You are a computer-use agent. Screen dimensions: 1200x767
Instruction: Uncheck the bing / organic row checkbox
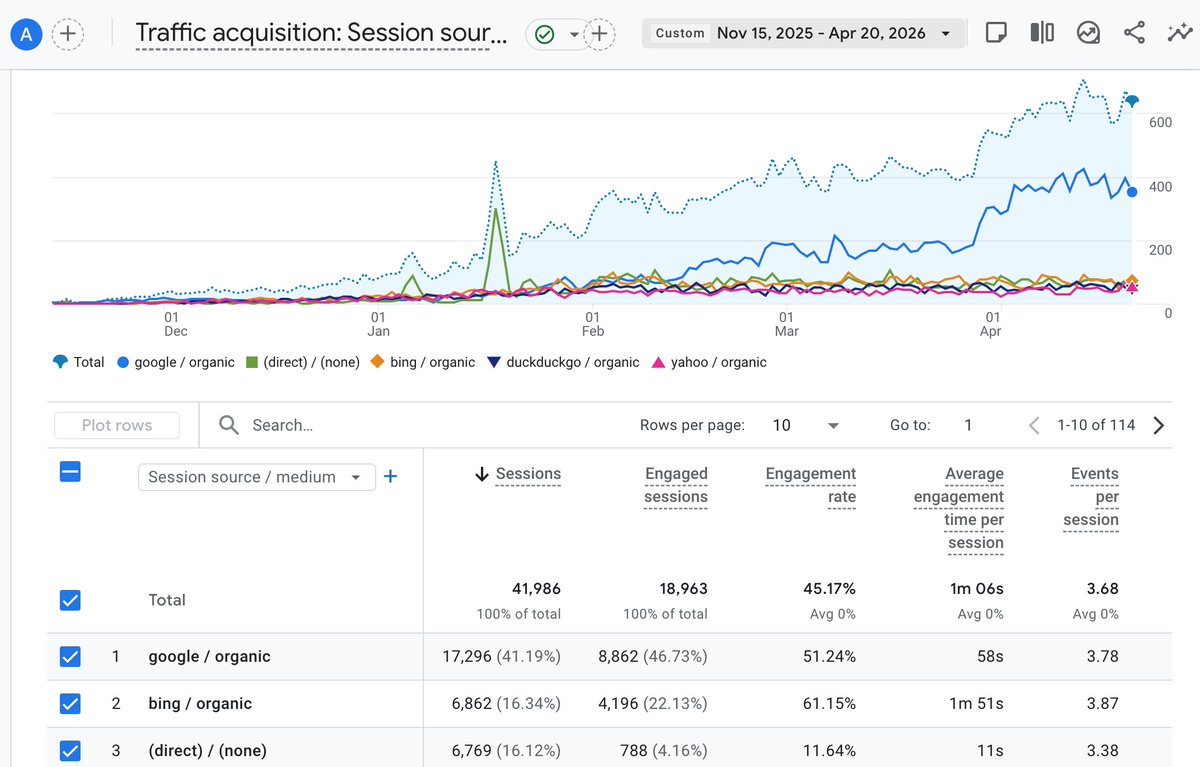pos(70,704)
